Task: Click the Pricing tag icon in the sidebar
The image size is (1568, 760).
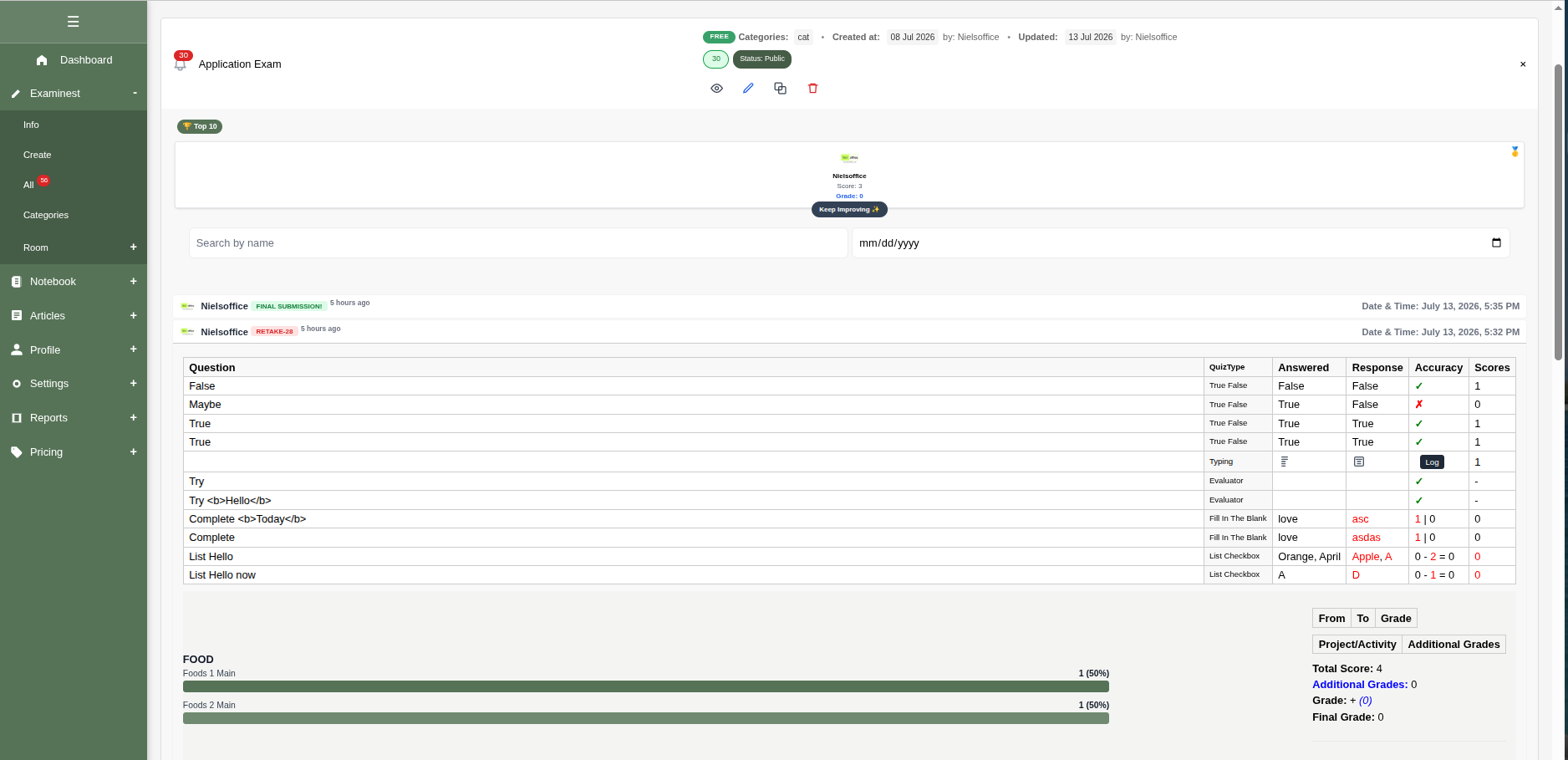Action: 17,452
